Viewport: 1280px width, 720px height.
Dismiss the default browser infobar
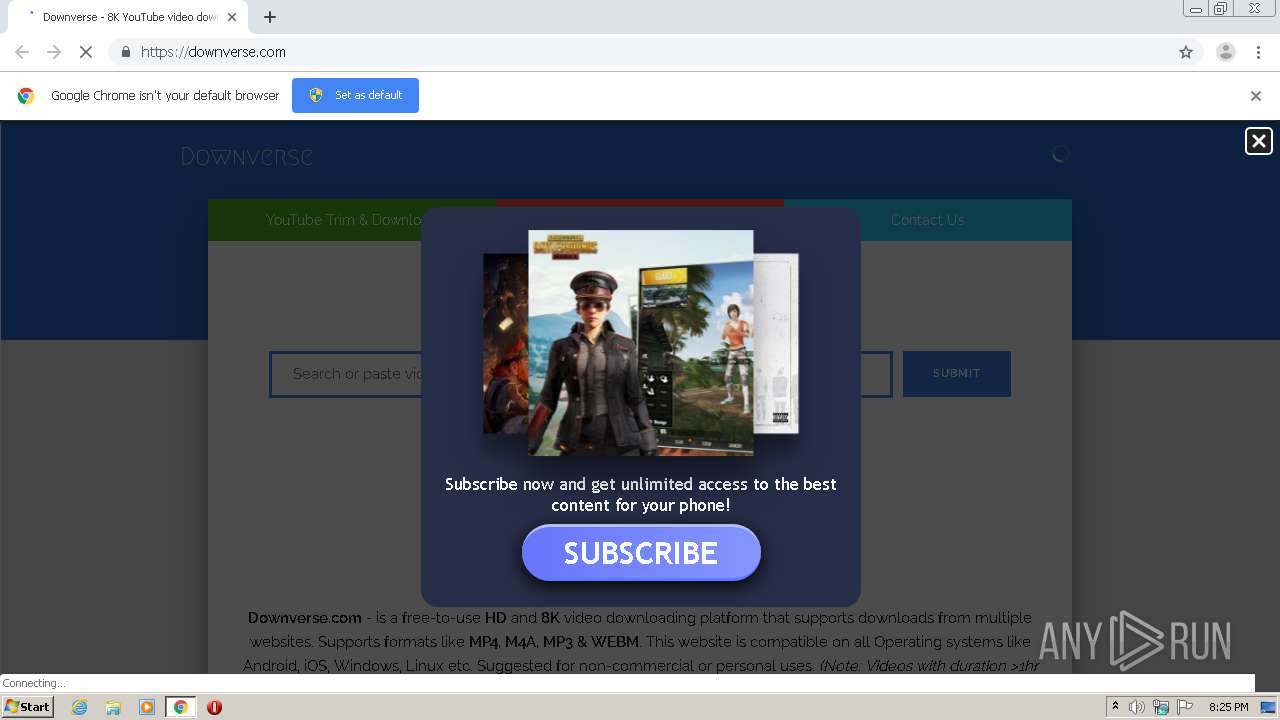coord(1256,96)
